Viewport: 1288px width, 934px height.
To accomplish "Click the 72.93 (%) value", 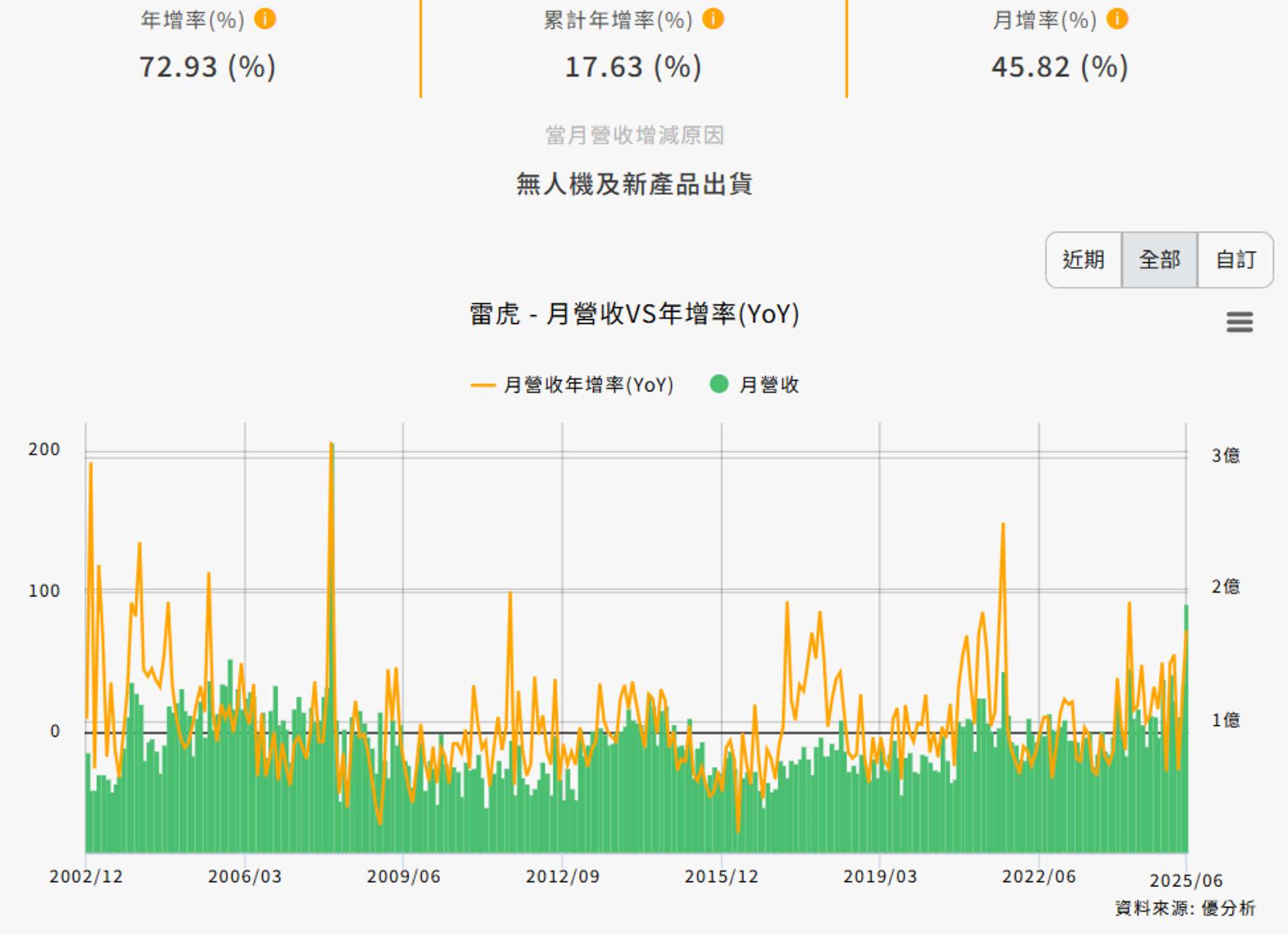I will [x=207, y=67].
